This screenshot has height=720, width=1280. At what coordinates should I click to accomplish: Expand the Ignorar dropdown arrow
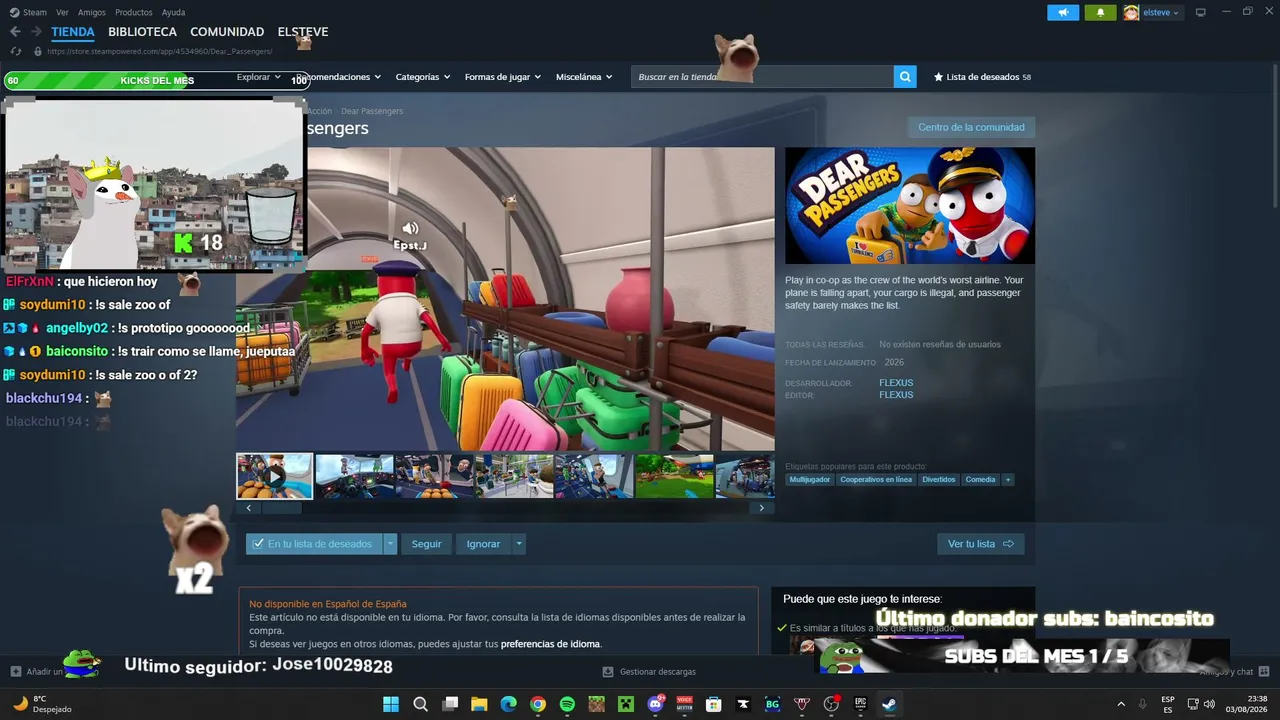point(518,544)
